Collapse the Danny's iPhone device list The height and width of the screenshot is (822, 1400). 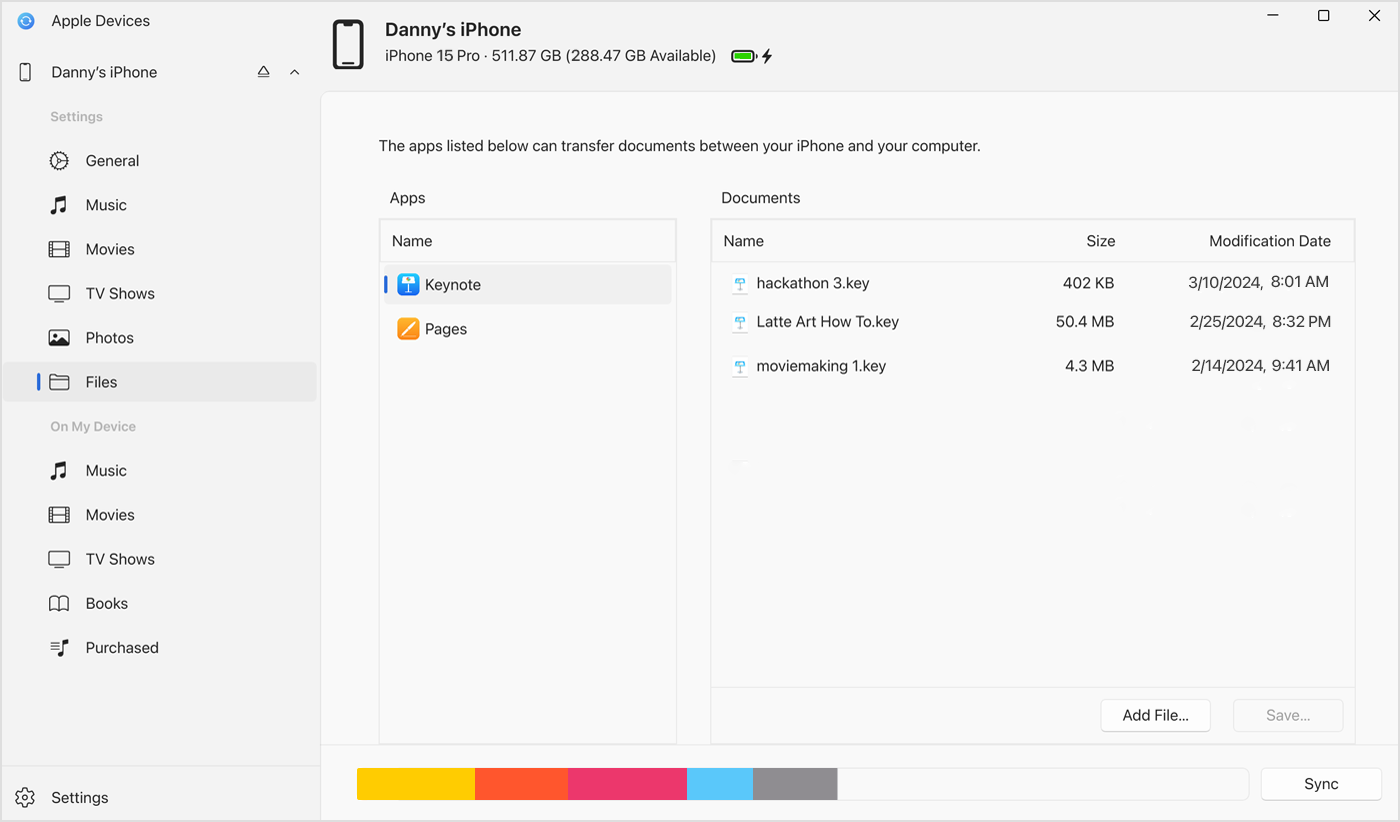pyautogui.click(x=294, y=71)
